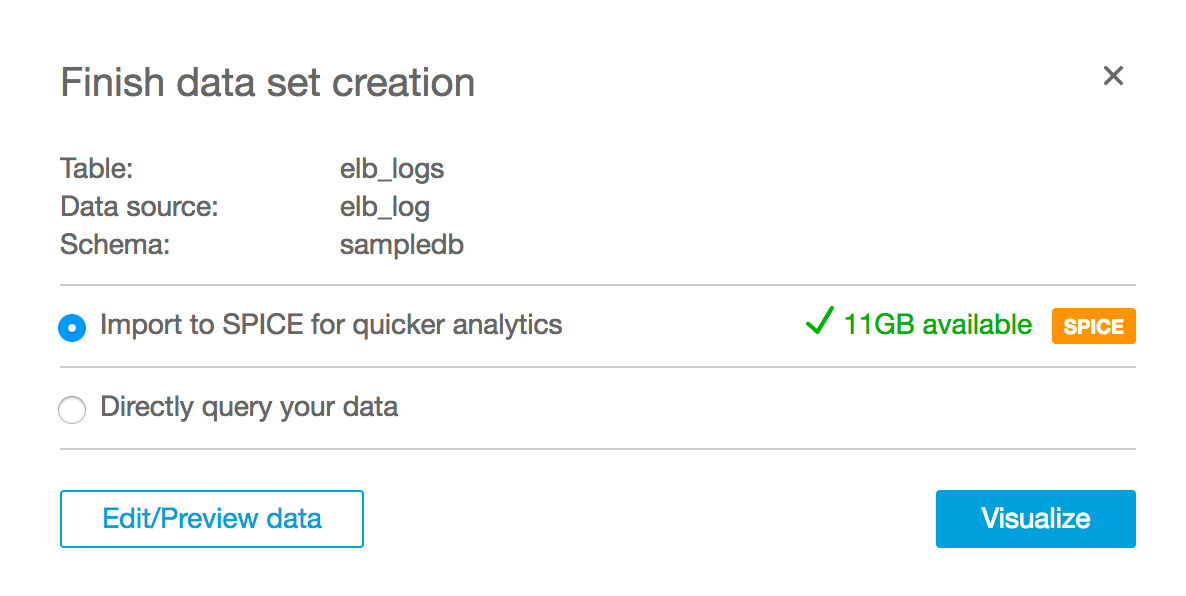Click the elb_logs table name
Image resolution: width=1186 pixels, height=596 pixels.
pos(389,168)
